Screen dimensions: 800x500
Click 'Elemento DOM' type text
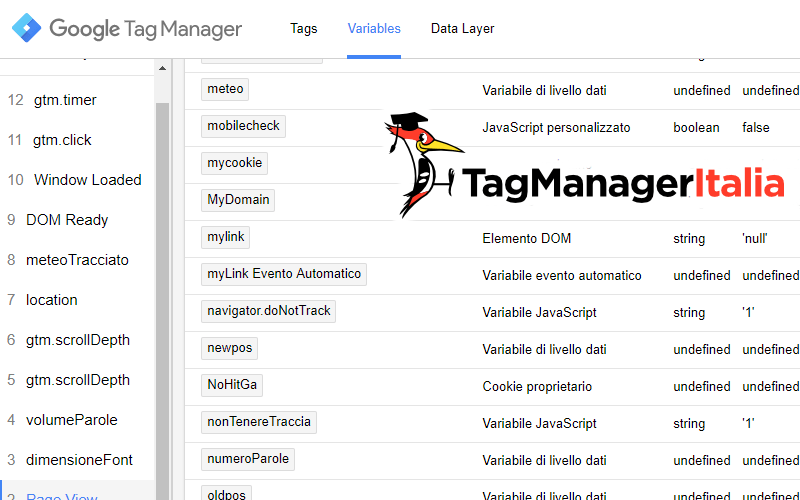527,238
